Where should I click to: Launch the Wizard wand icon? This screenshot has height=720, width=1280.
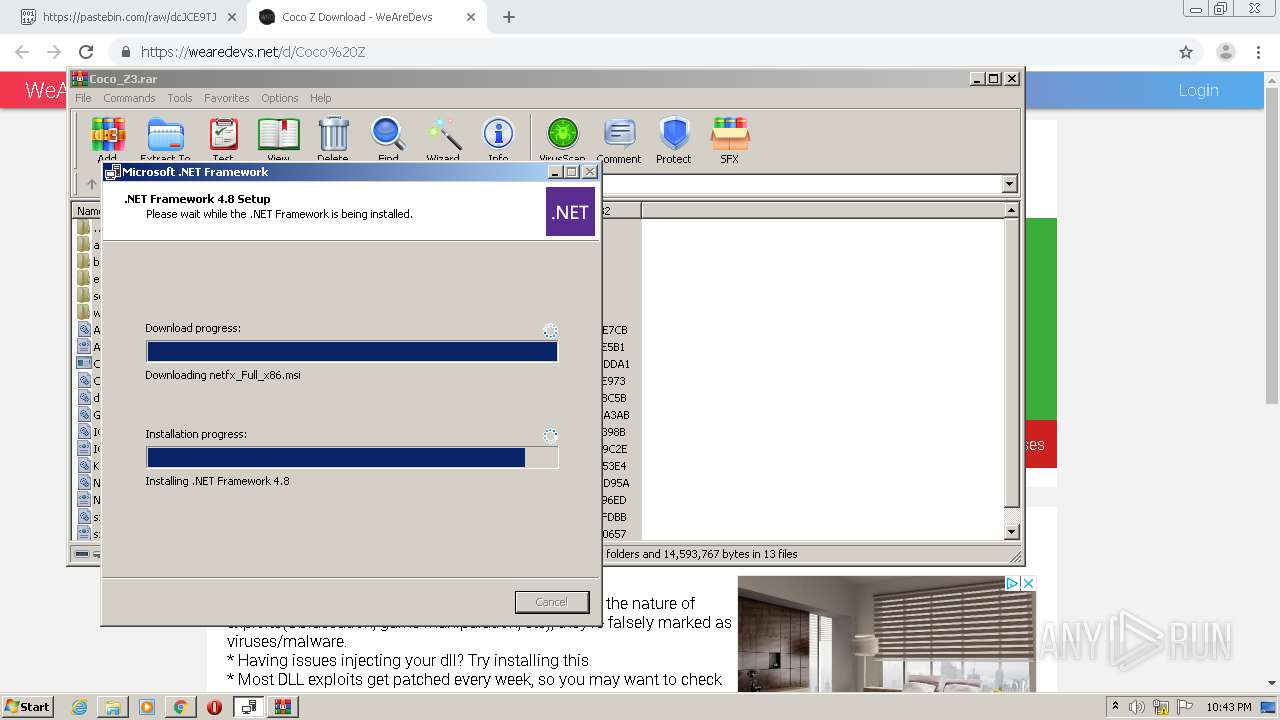[x=443, y=136]
